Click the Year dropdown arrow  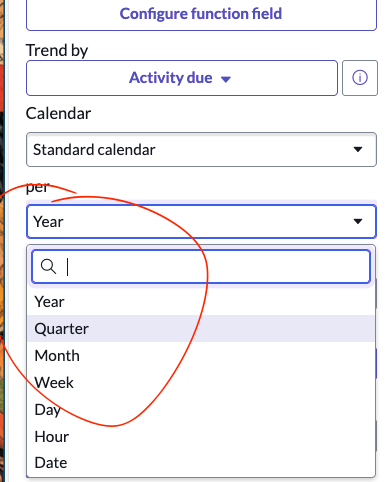358,221
